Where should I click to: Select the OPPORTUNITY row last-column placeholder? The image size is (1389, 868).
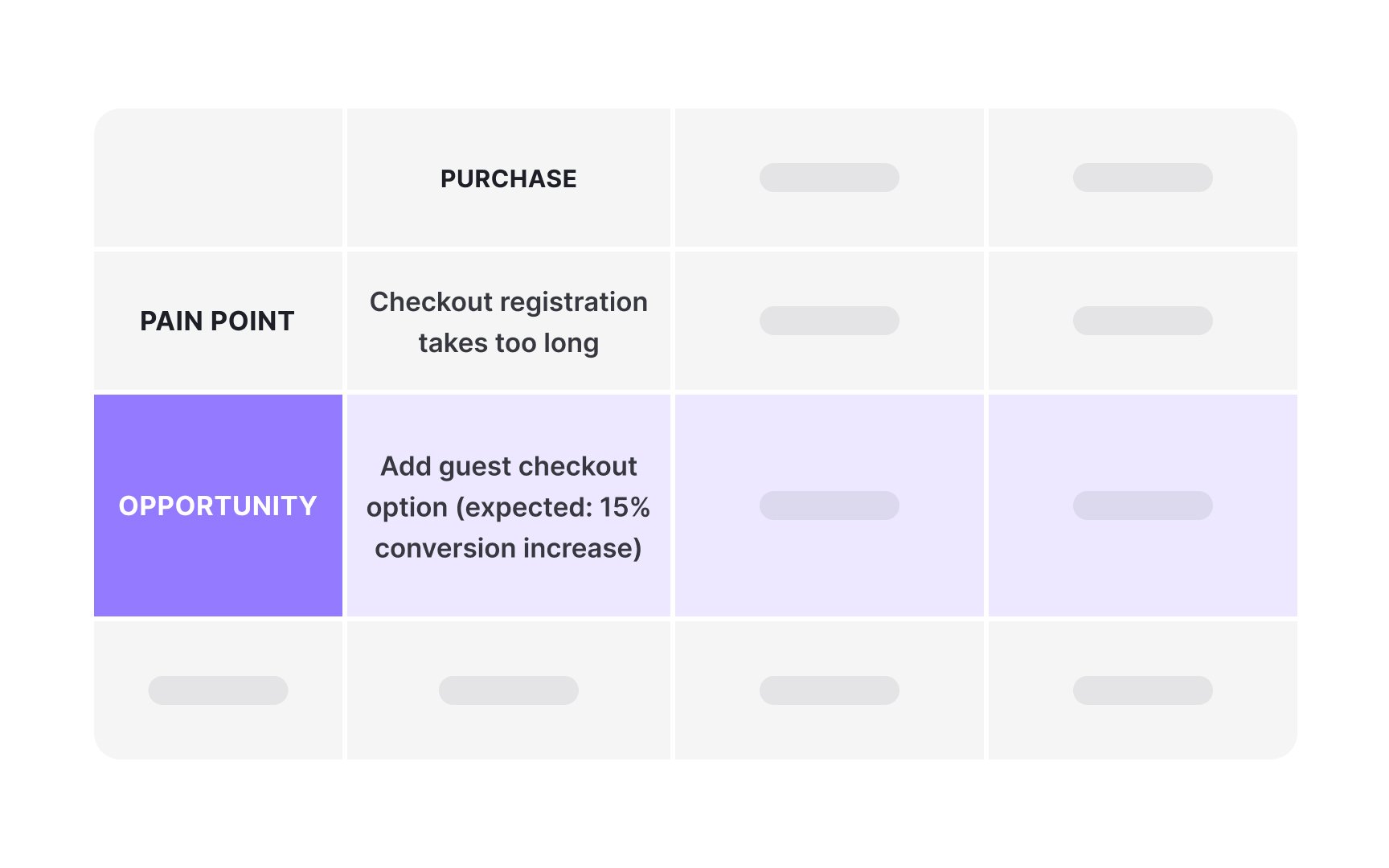1142,506
